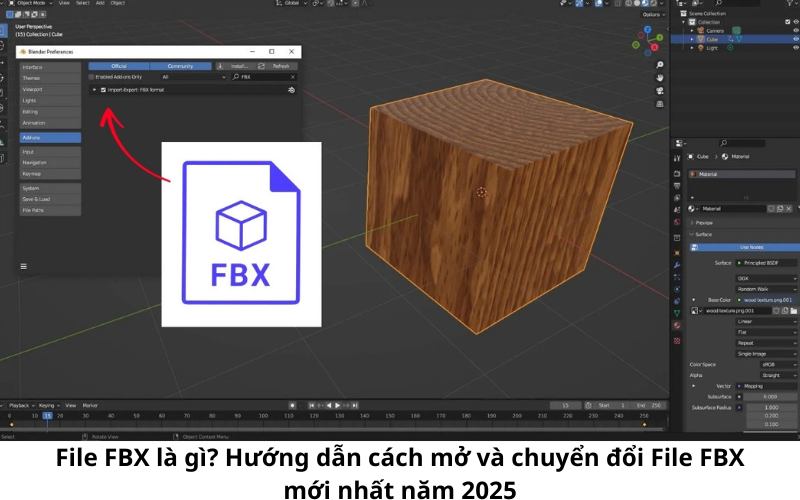Open the Playback menu in timeline
This screenshot has height=500, width=800.
point(20,406)
